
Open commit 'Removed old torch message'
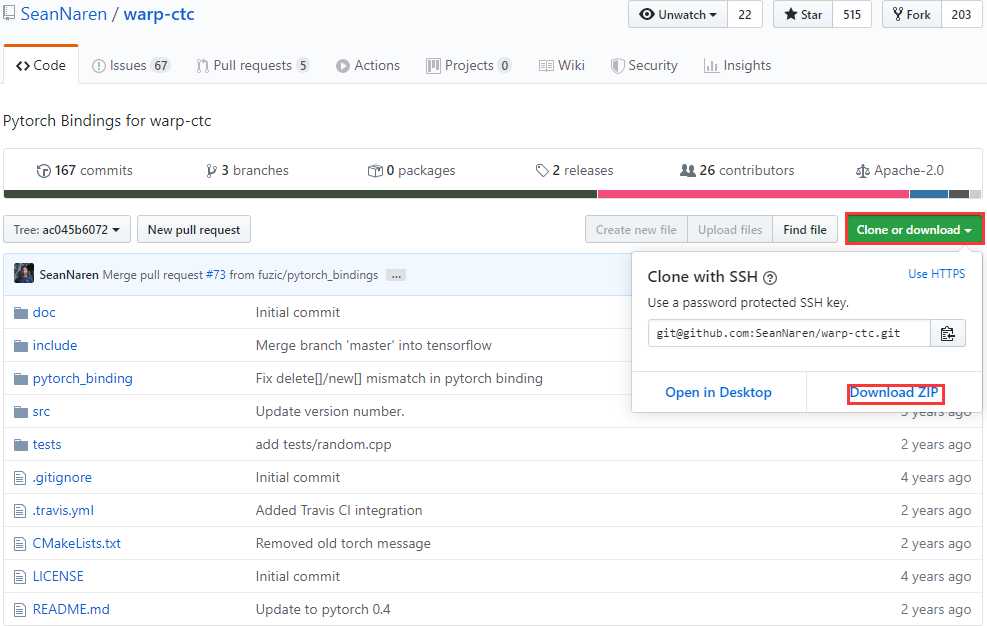click(x=343, y=543)
